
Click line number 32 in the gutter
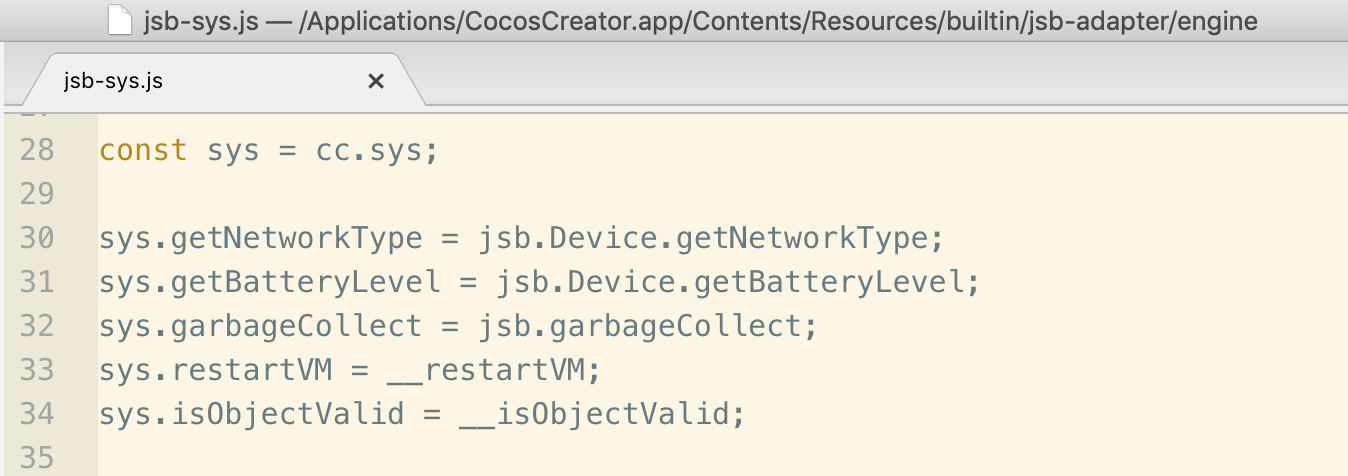[x=37, y=326]
